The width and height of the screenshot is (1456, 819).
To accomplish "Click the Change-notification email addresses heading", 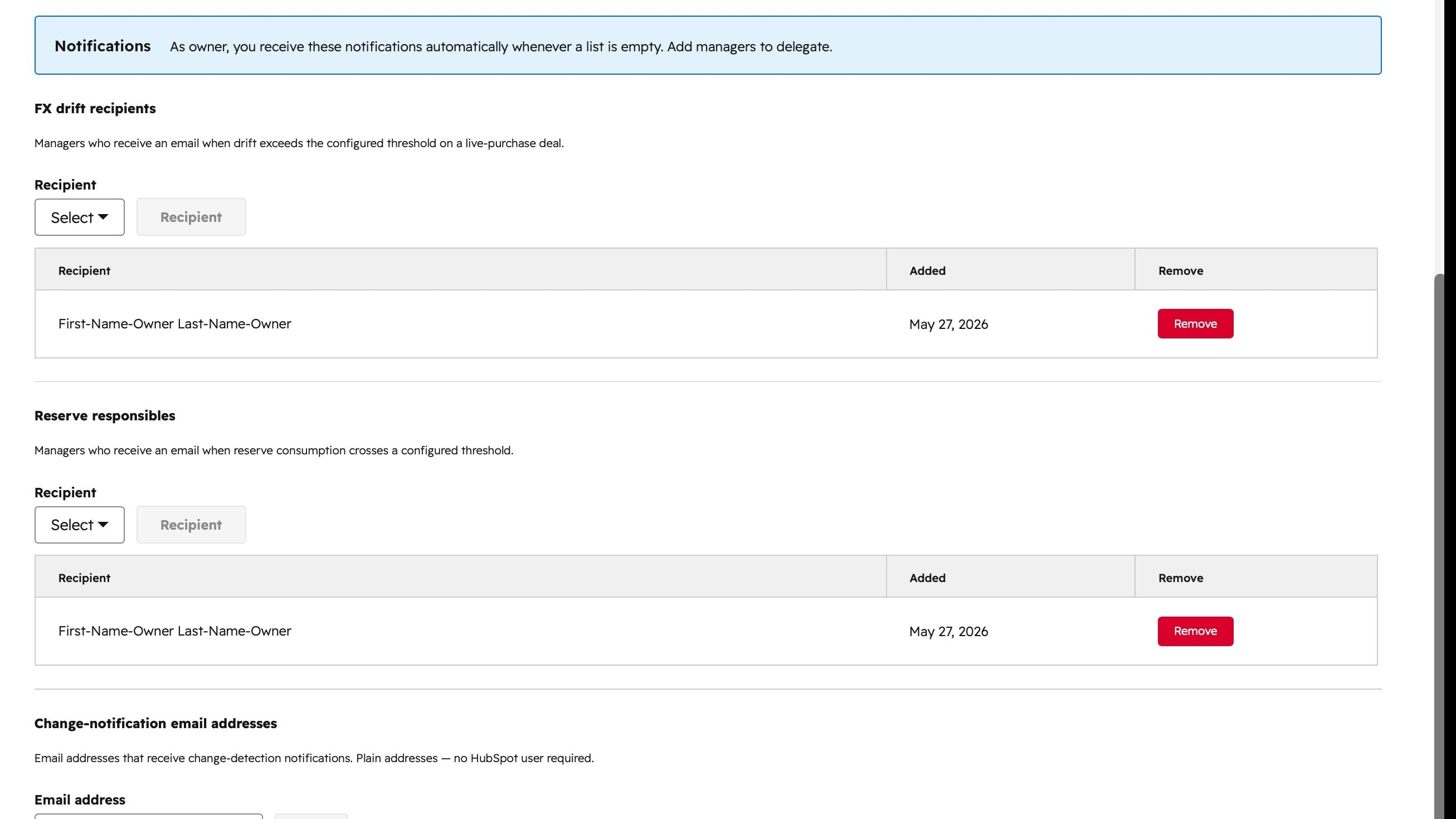I will point(155,724).
